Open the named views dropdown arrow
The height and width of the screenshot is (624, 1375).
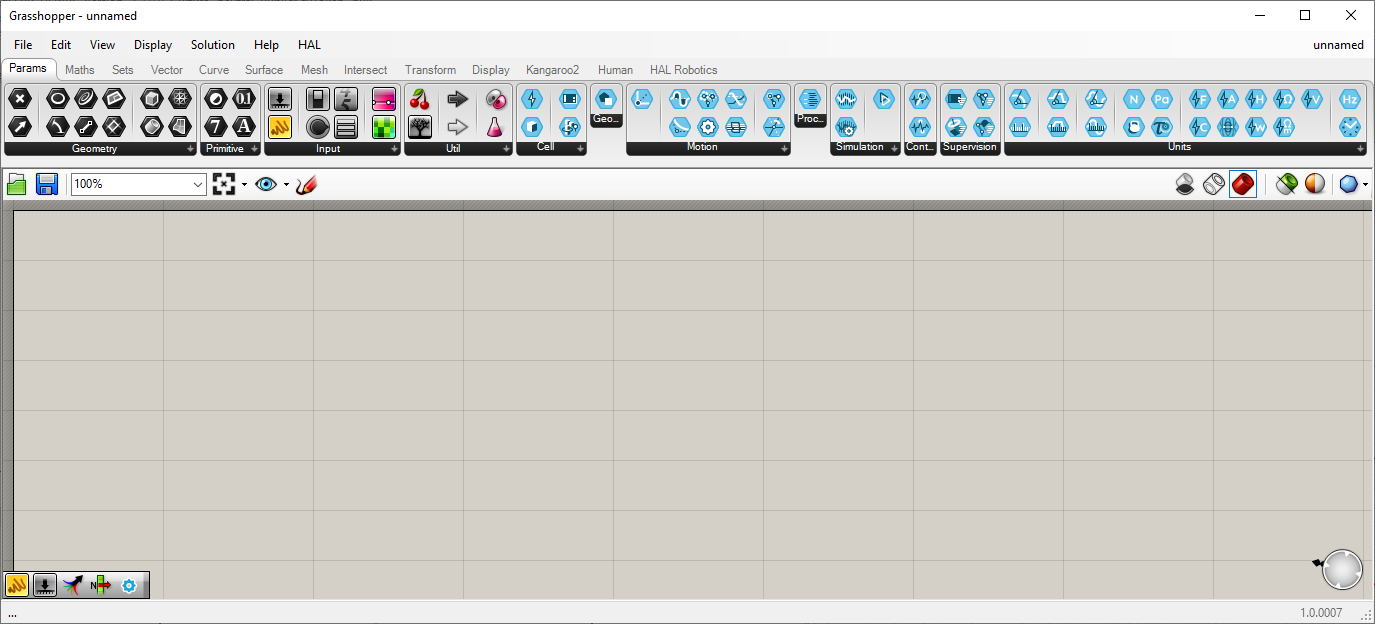(x=286, y=184)
